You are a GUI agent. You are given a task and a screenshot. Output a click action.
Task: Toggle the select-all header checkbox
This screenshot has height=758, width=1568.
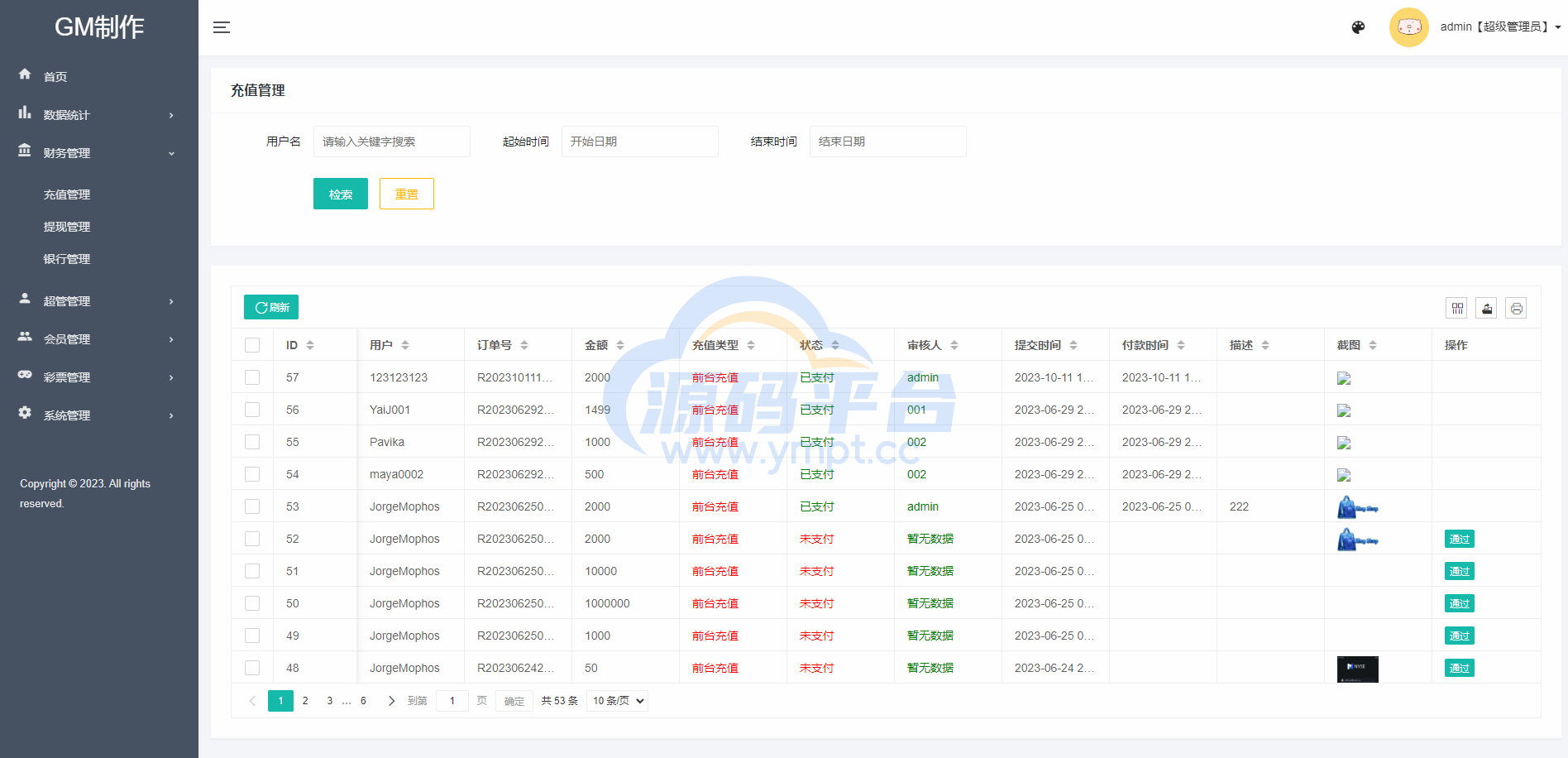click(252, 345)
